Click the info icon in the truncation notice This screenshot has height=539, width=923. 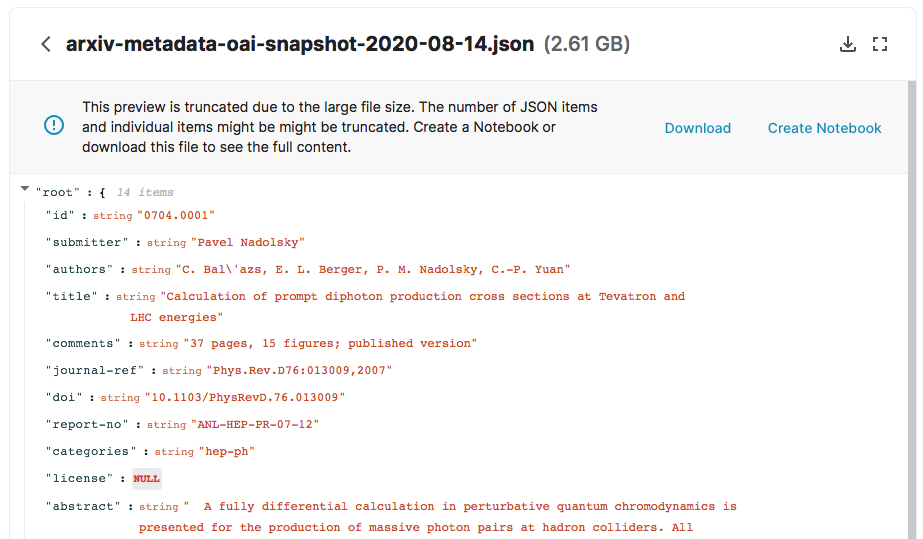[x=54, y=125]
